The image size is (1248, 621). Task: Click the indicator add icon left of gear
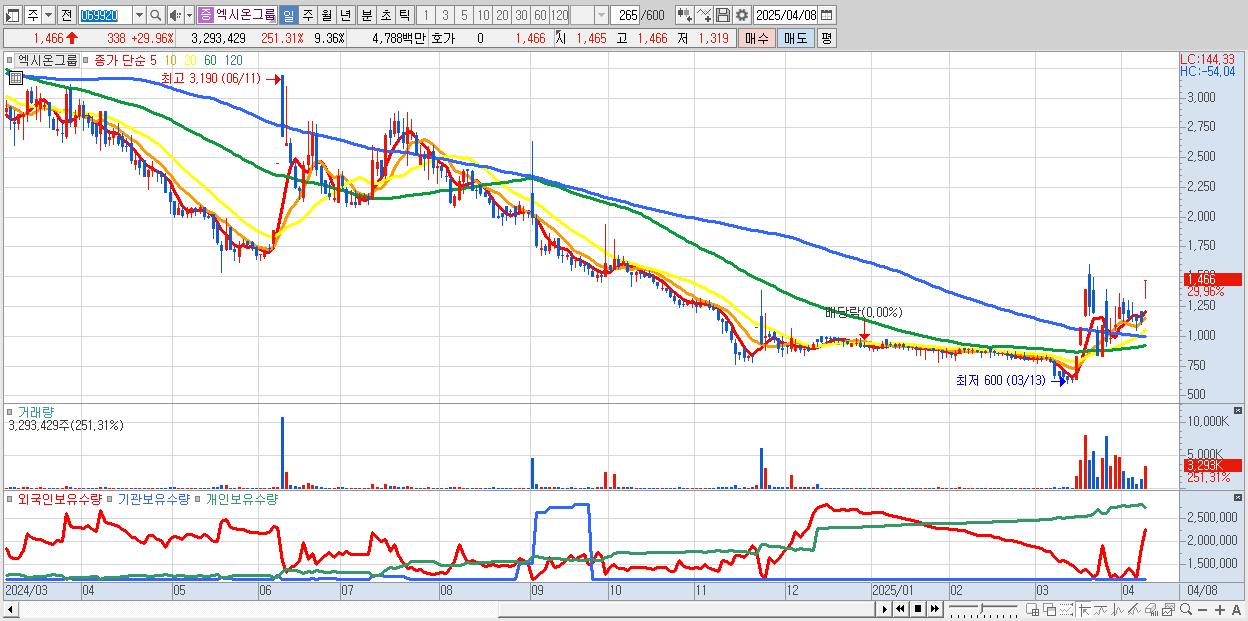coord(685,15)
